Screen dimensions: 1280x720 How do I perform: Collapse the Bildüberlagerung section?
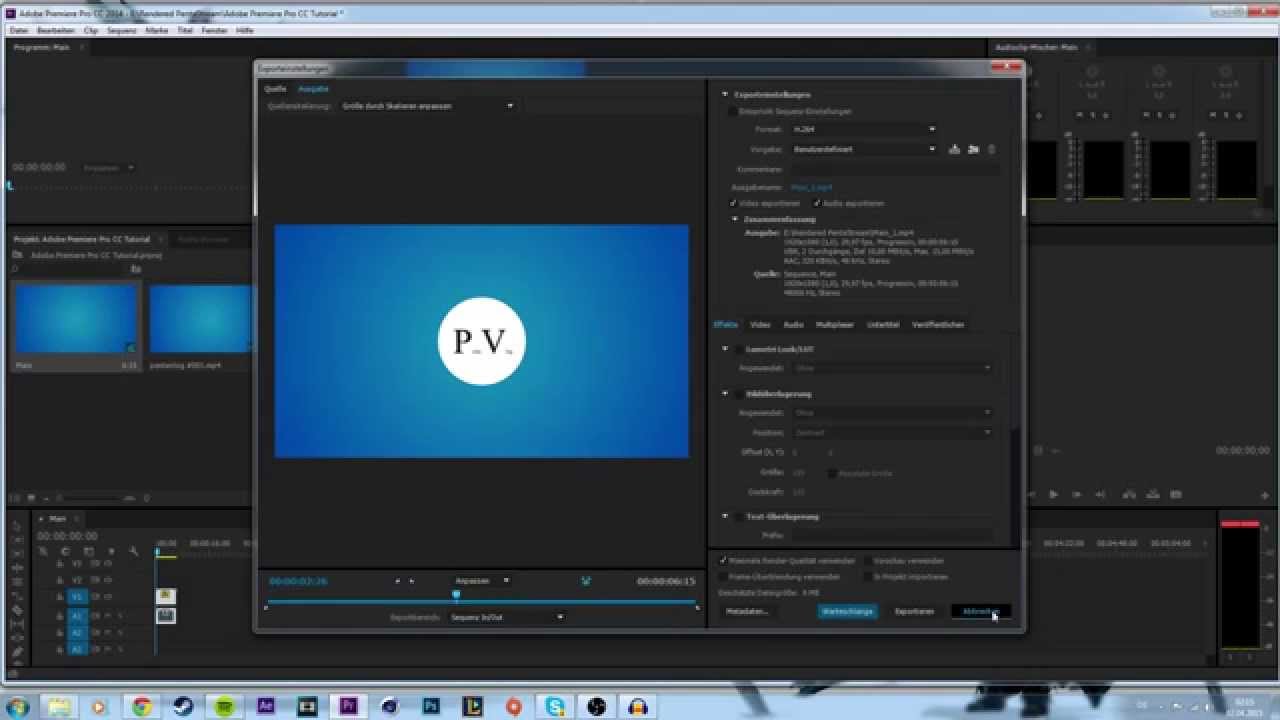[726, 394]
